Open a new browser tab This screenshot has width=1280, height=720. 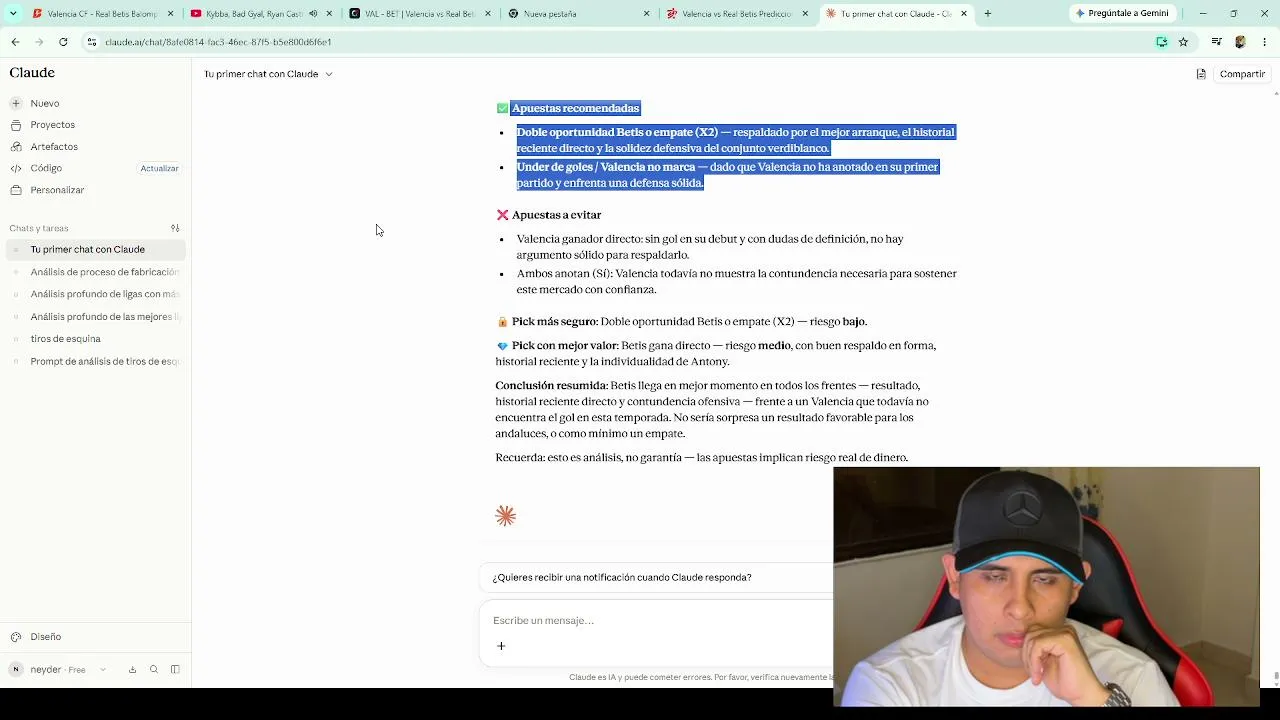click(x=988, y=14)
